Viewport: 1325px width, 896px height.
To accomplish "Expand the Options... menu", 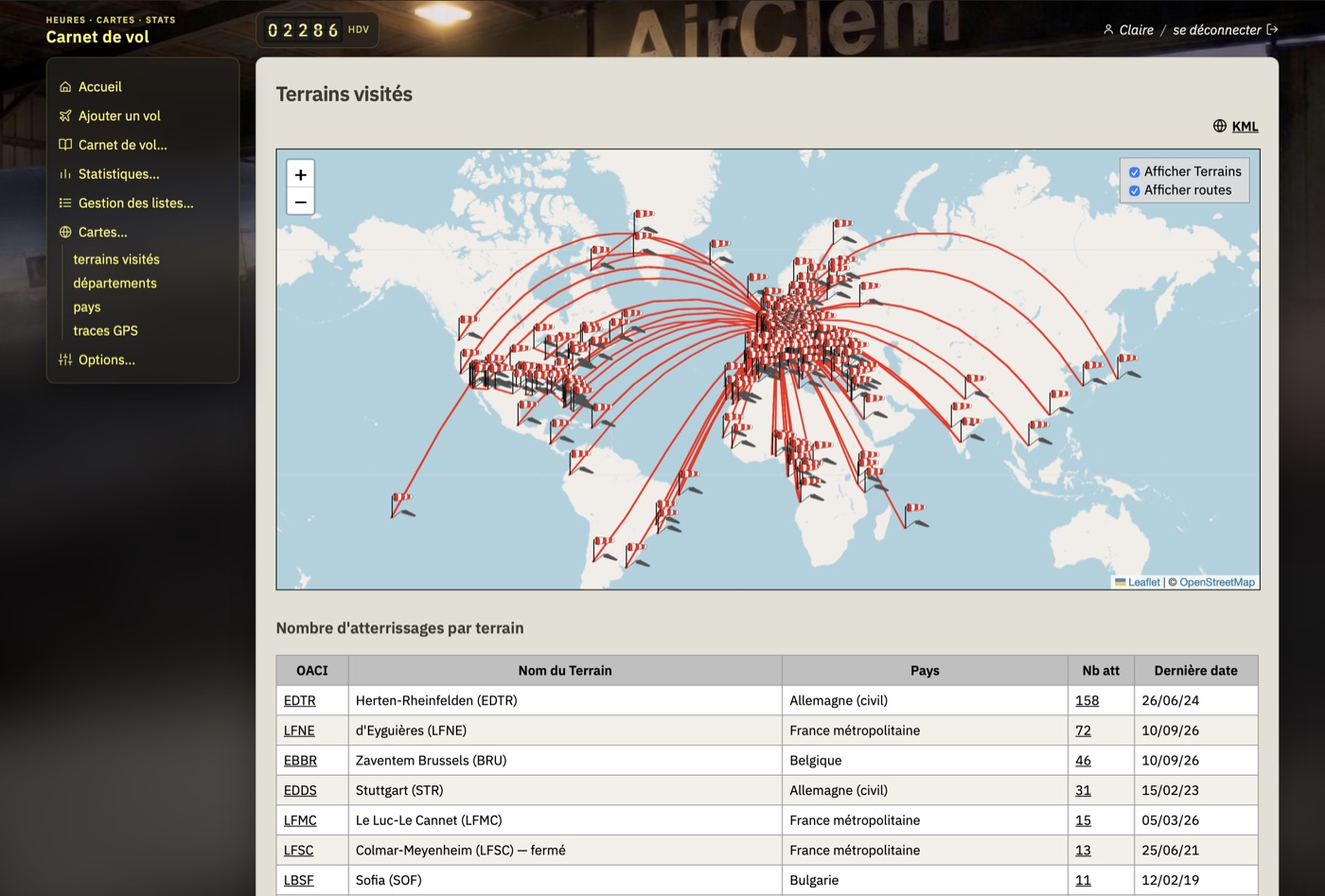I will click(107, 360).
